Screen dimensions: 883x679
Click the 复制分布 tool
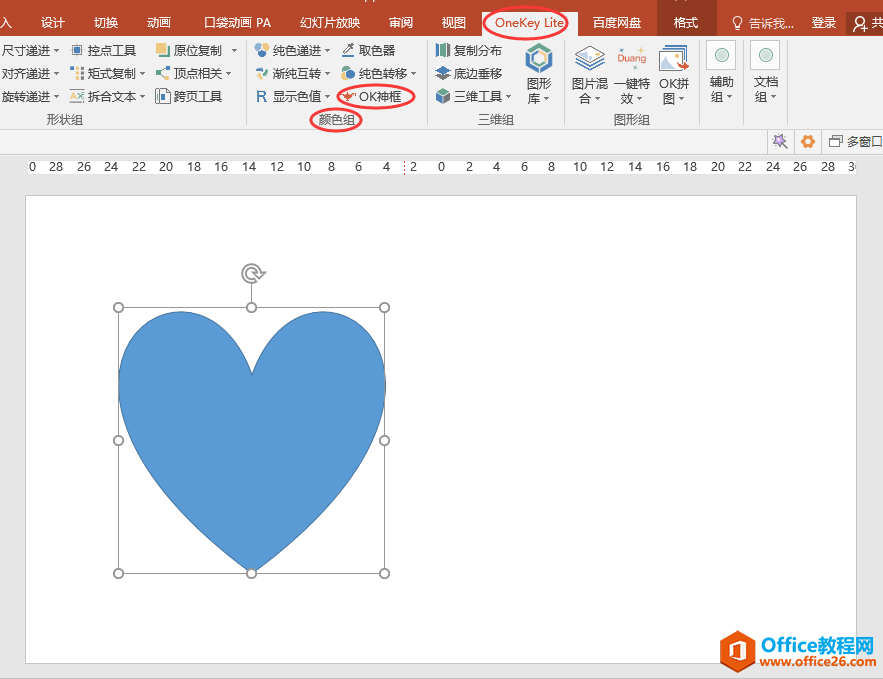coord(469,50)
